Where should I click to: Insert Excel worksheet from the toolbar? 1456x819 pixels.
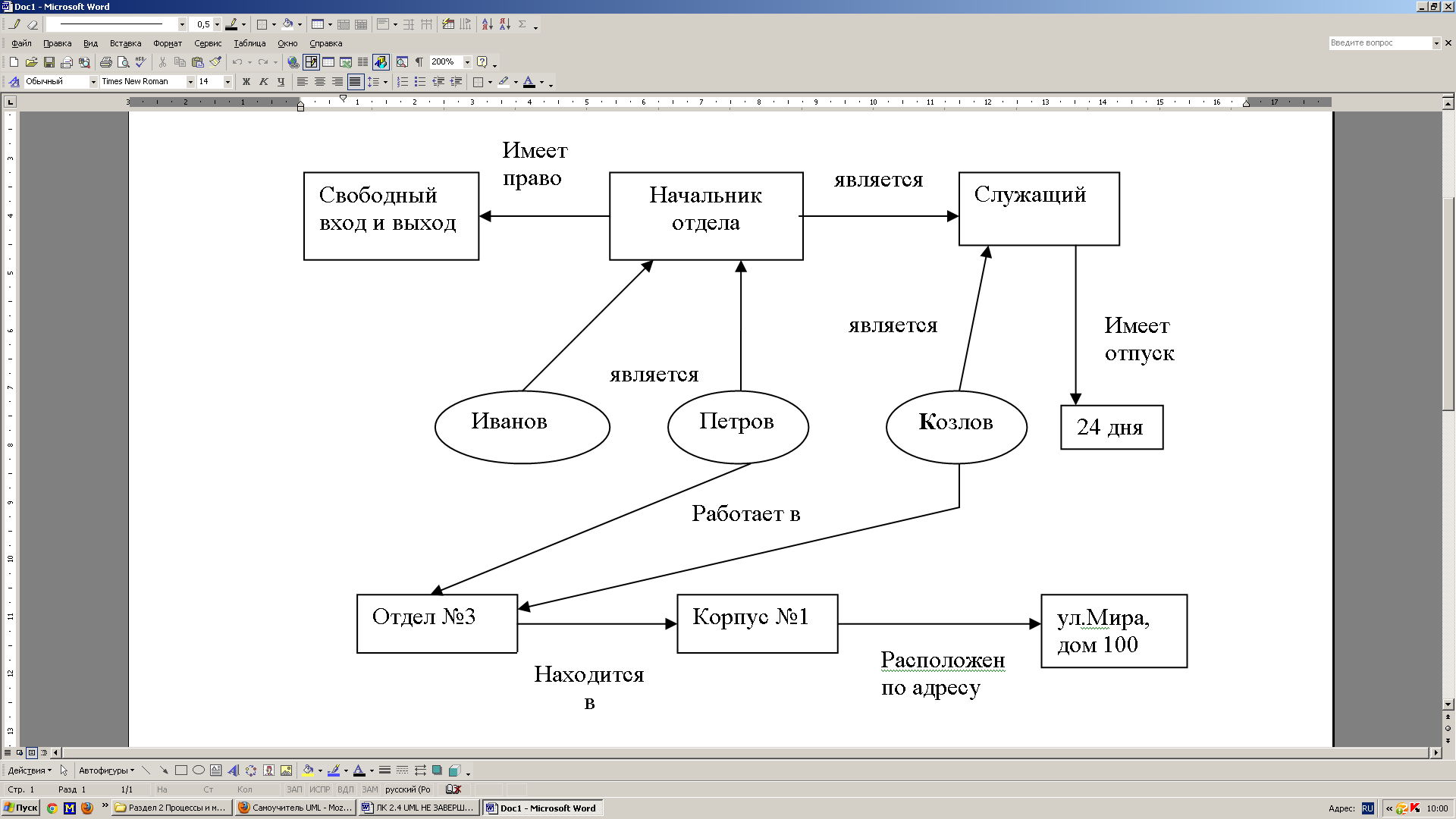click(346, 62)
